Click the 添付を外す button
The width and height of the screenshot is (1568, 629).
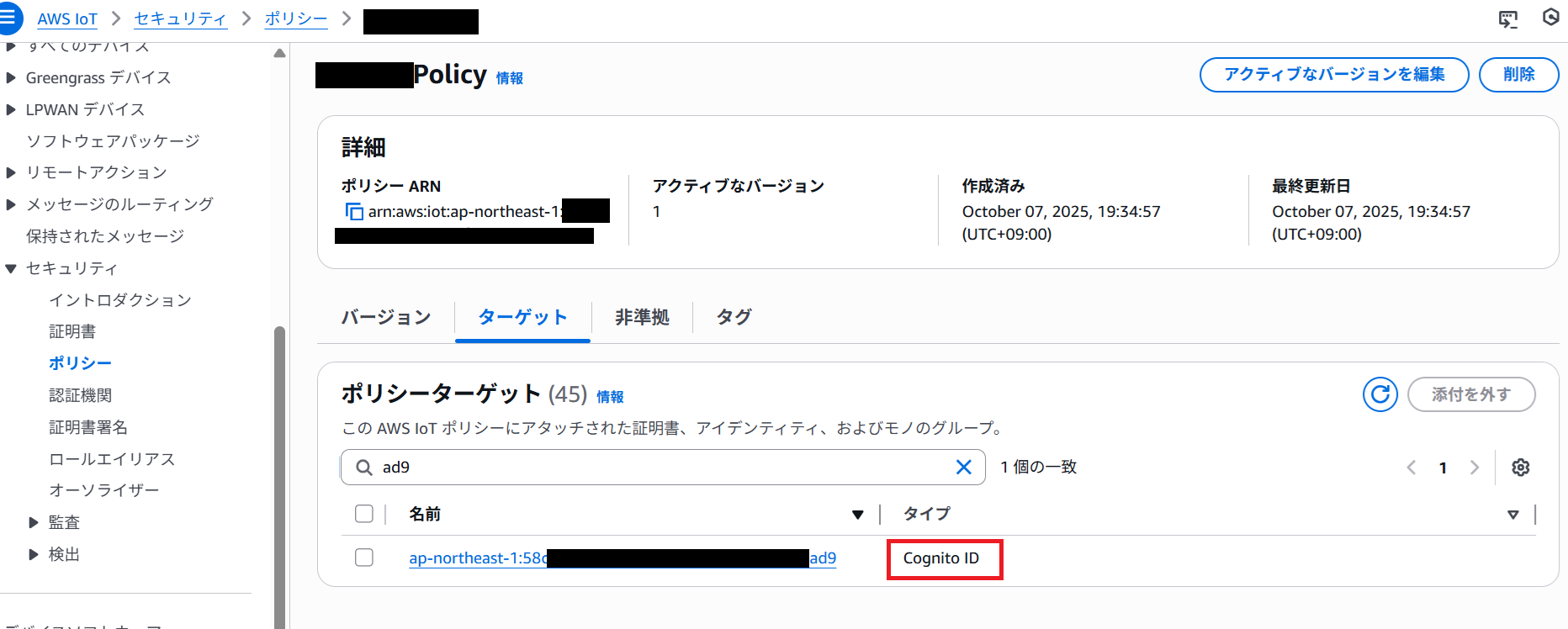click(1471, 394)
